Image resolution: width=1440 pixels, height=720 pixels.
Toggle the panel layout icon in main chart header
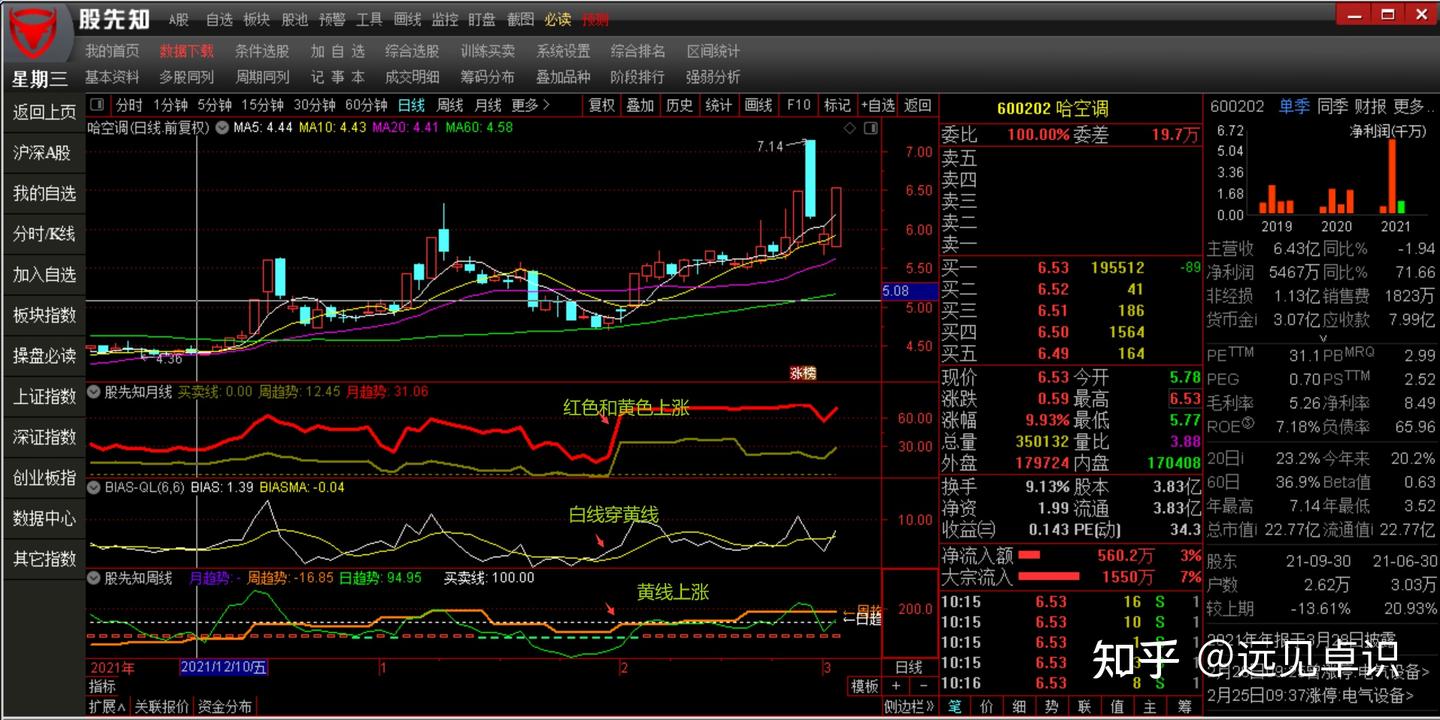(870, 128)
